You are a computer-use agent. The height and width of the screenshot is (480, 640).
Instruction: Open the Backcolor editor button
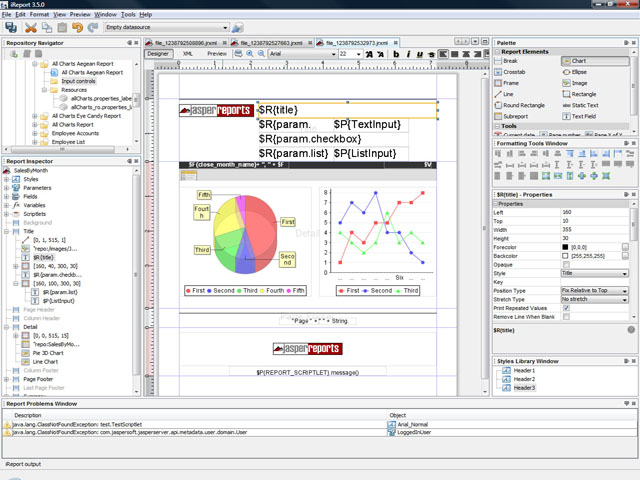tap(625, 256)
